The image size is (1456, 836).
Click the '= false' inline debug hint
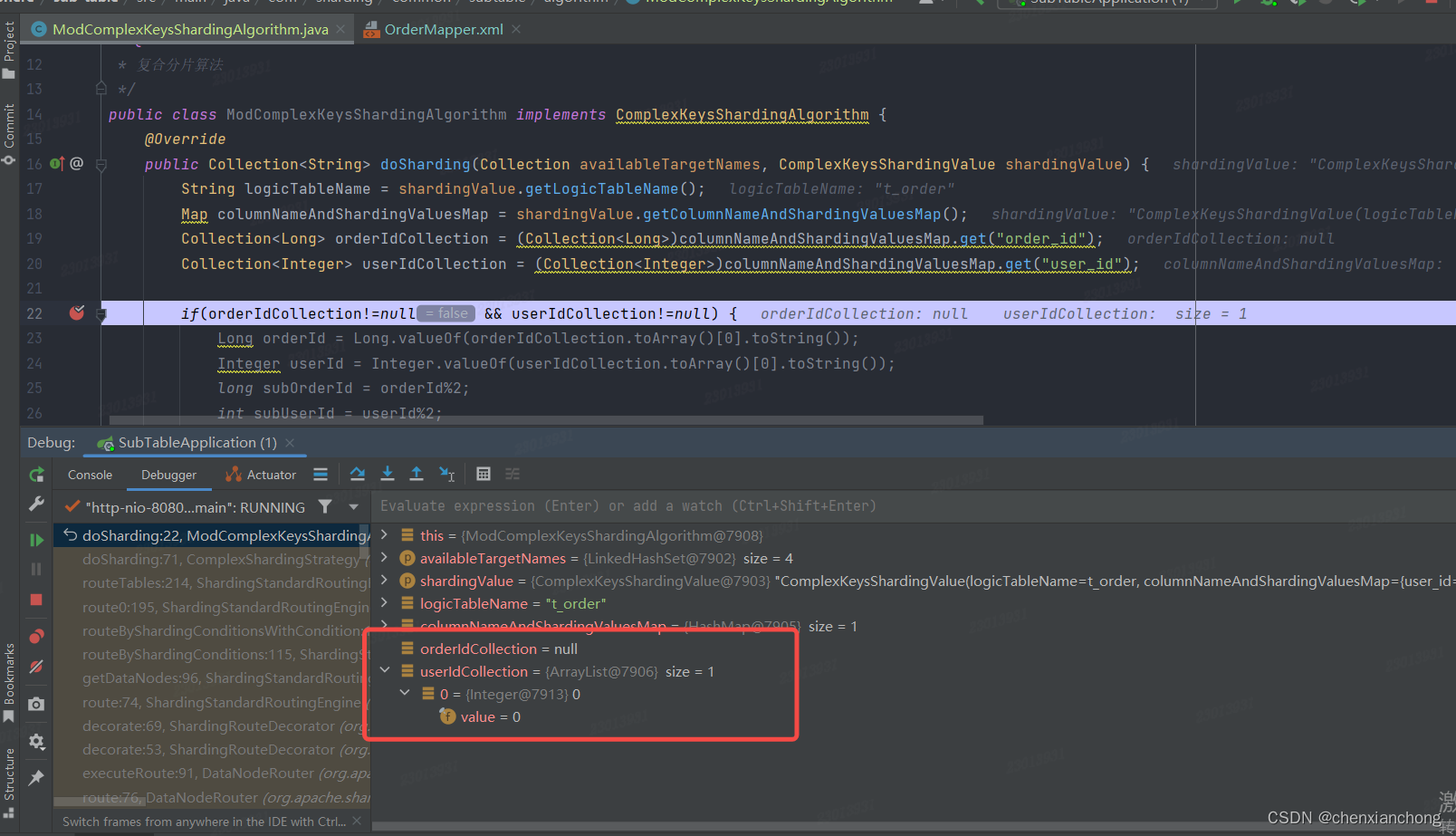click(446, 313)
